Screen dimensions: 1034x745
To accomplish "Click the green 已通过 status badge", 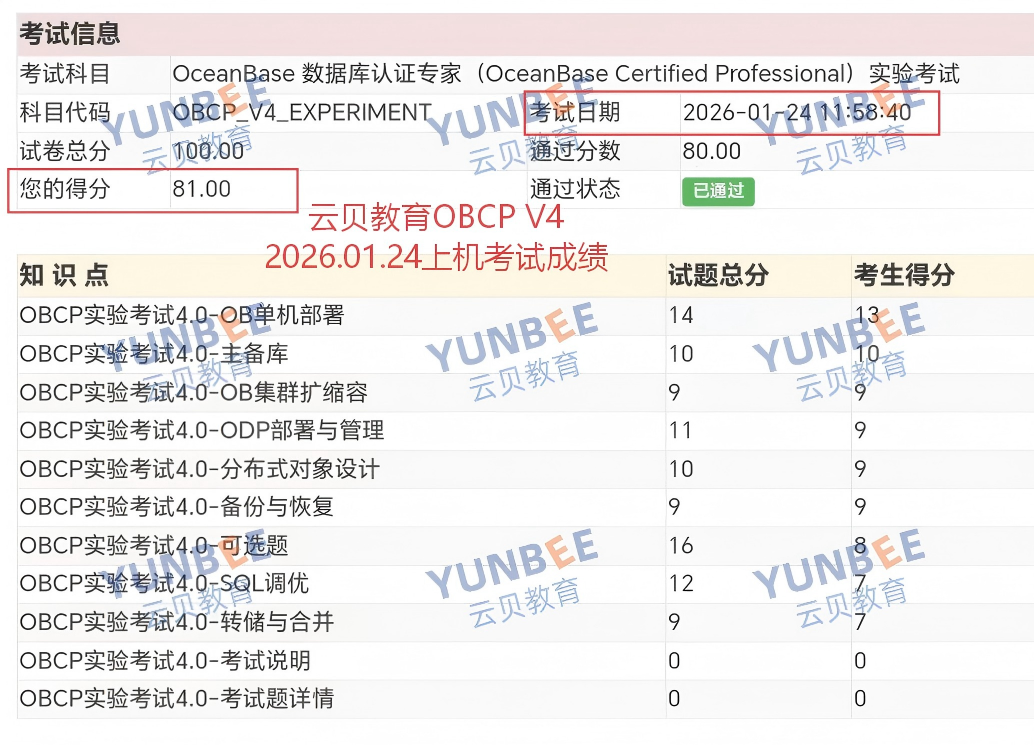I will 718,191.
